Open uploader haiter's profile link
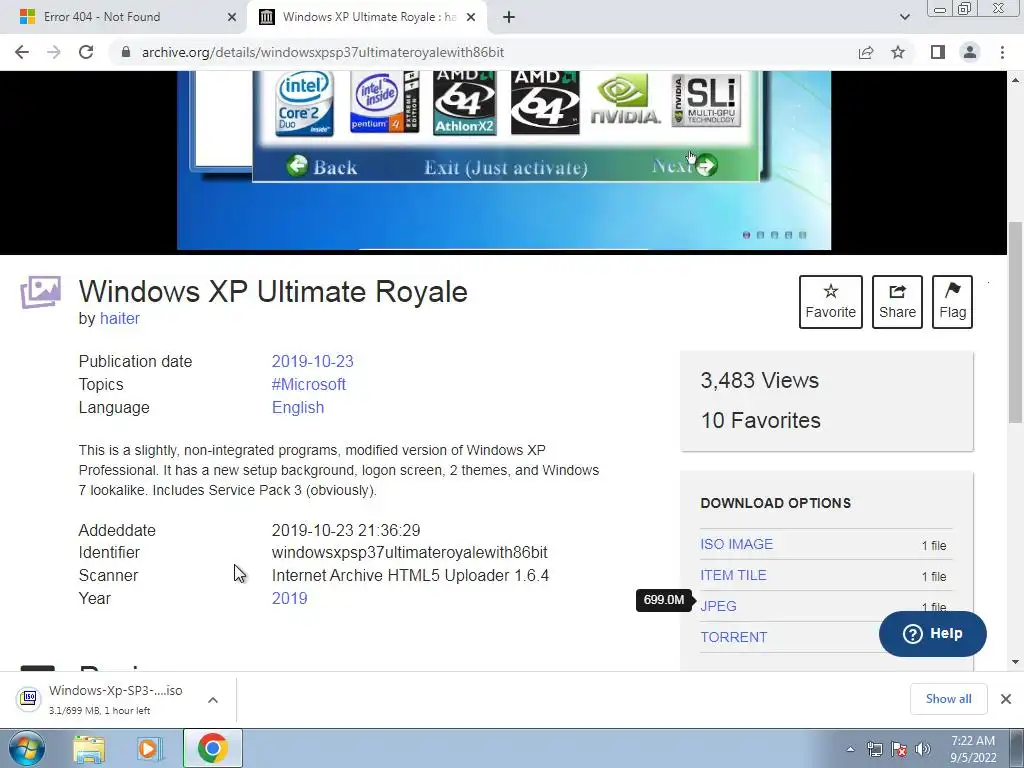 [120, 319]
